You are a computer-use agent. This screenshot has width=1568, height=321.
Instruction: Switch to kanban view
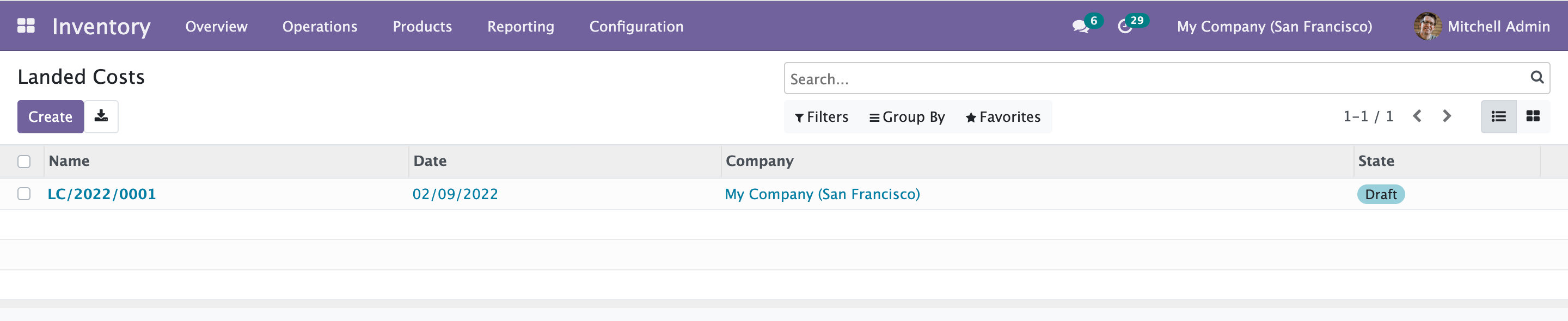coord(1532,116)
